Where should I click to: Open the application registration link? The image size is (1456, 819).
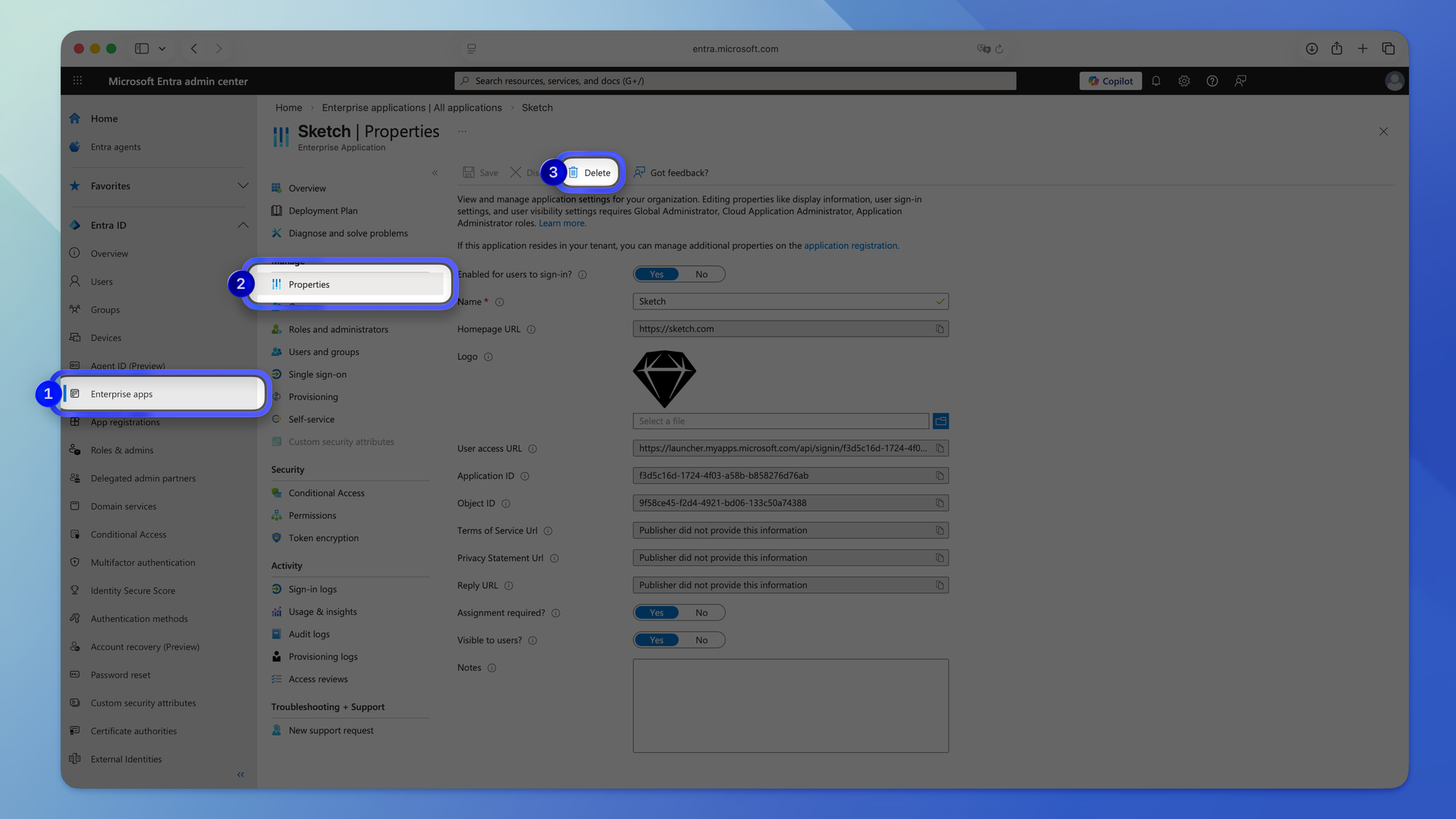(850, 246)
